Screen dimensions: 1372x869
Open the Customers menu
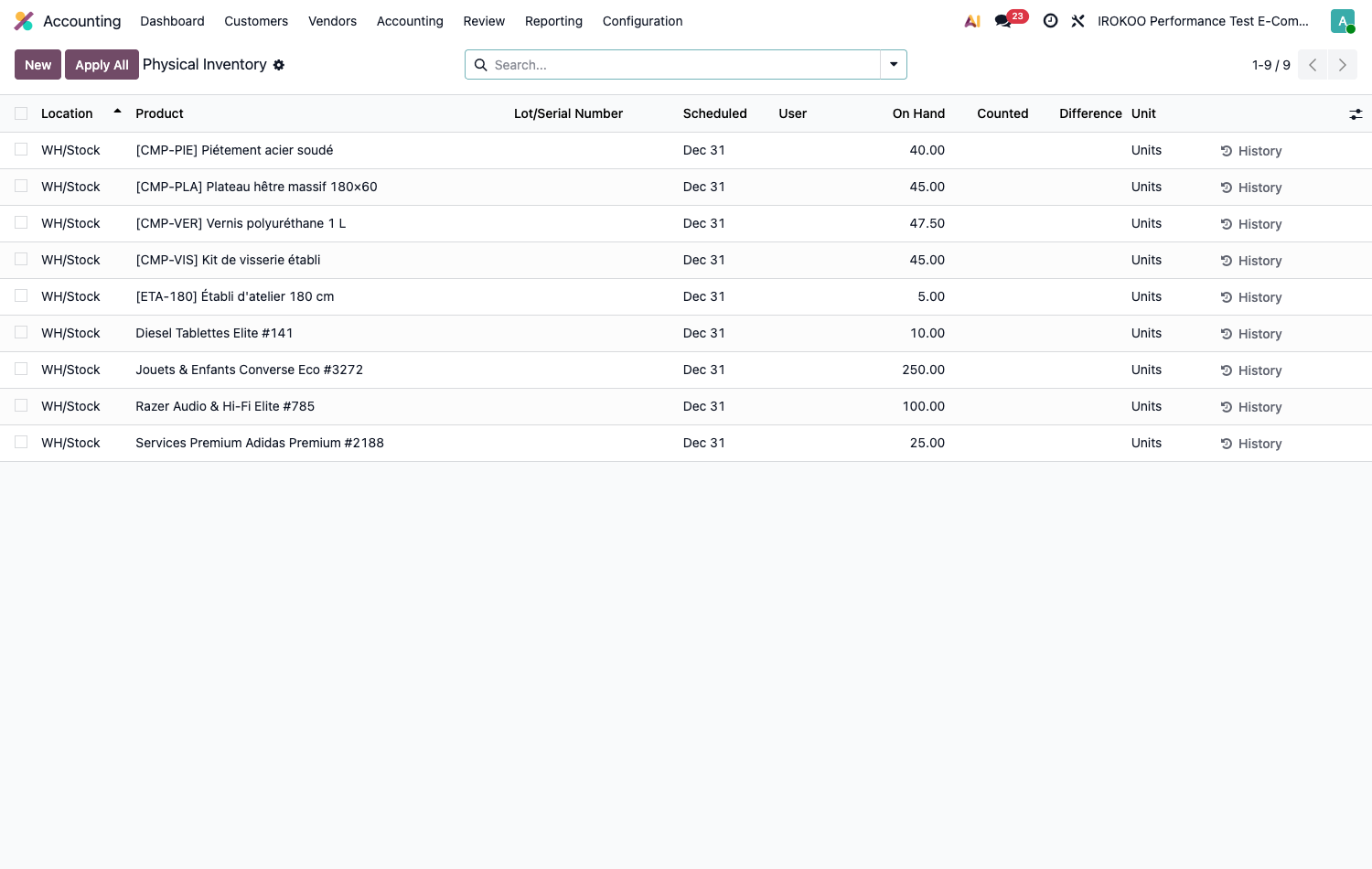(x=256, y=21)
